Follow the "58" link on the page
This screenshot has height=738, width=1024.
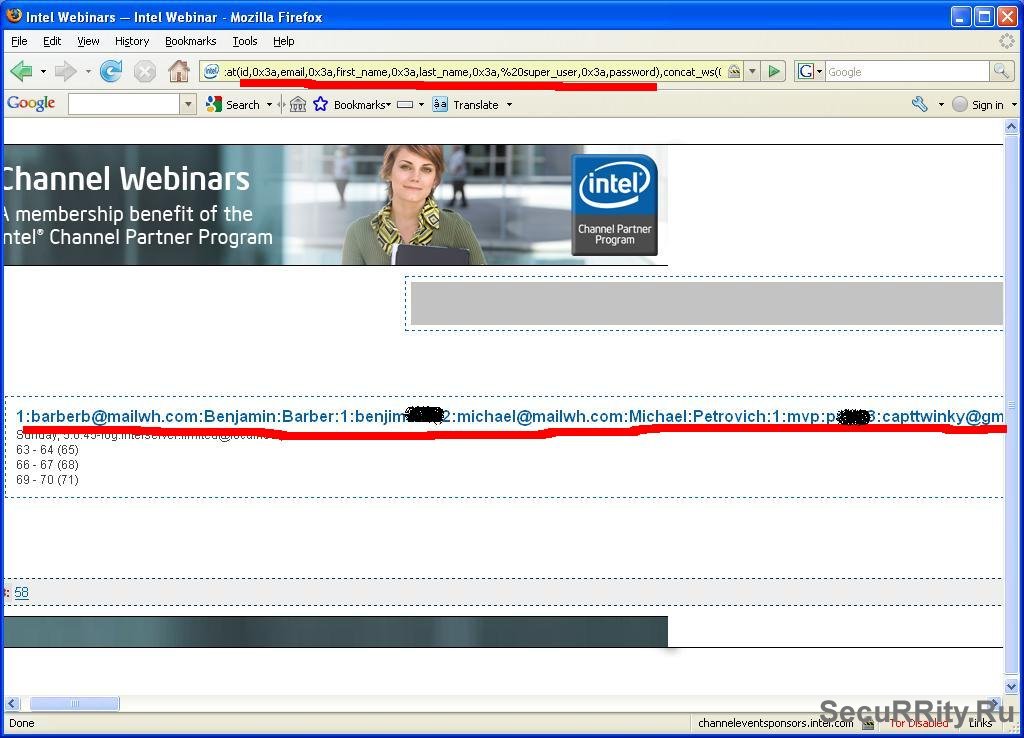click(x=22, y=592)
